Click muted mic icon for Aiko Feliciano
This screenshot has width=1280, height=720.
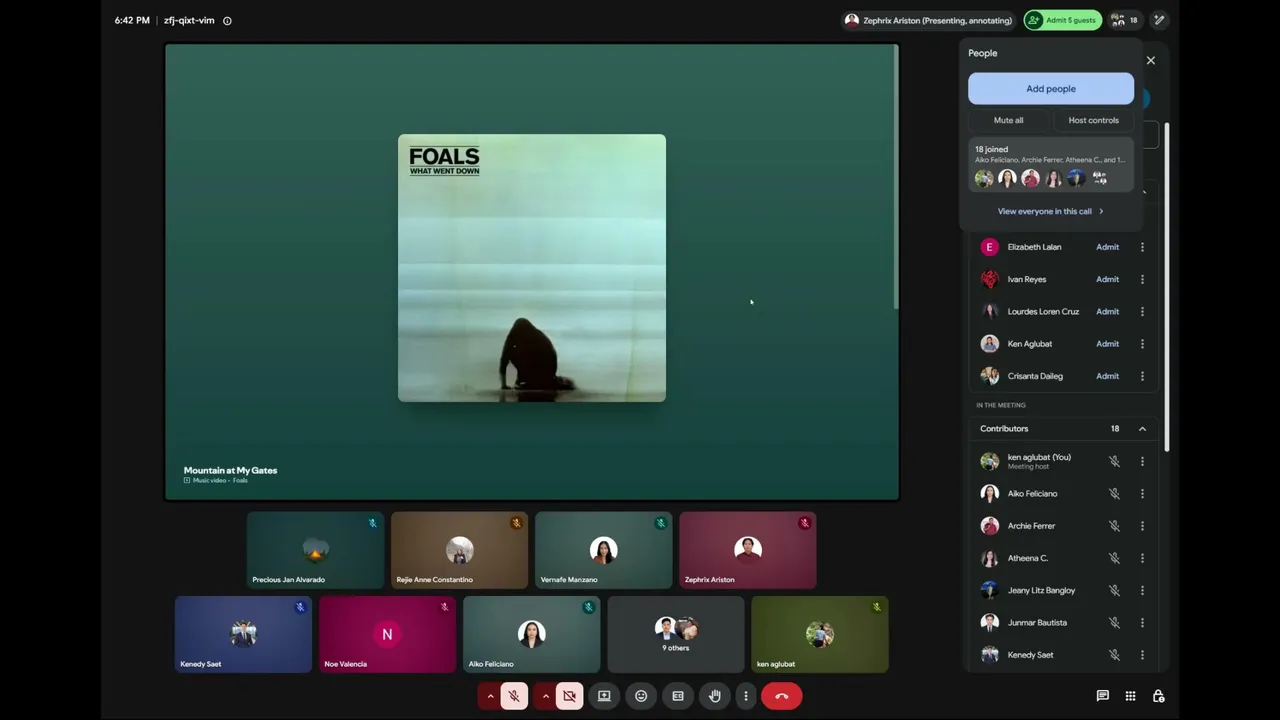(1114, 494)
